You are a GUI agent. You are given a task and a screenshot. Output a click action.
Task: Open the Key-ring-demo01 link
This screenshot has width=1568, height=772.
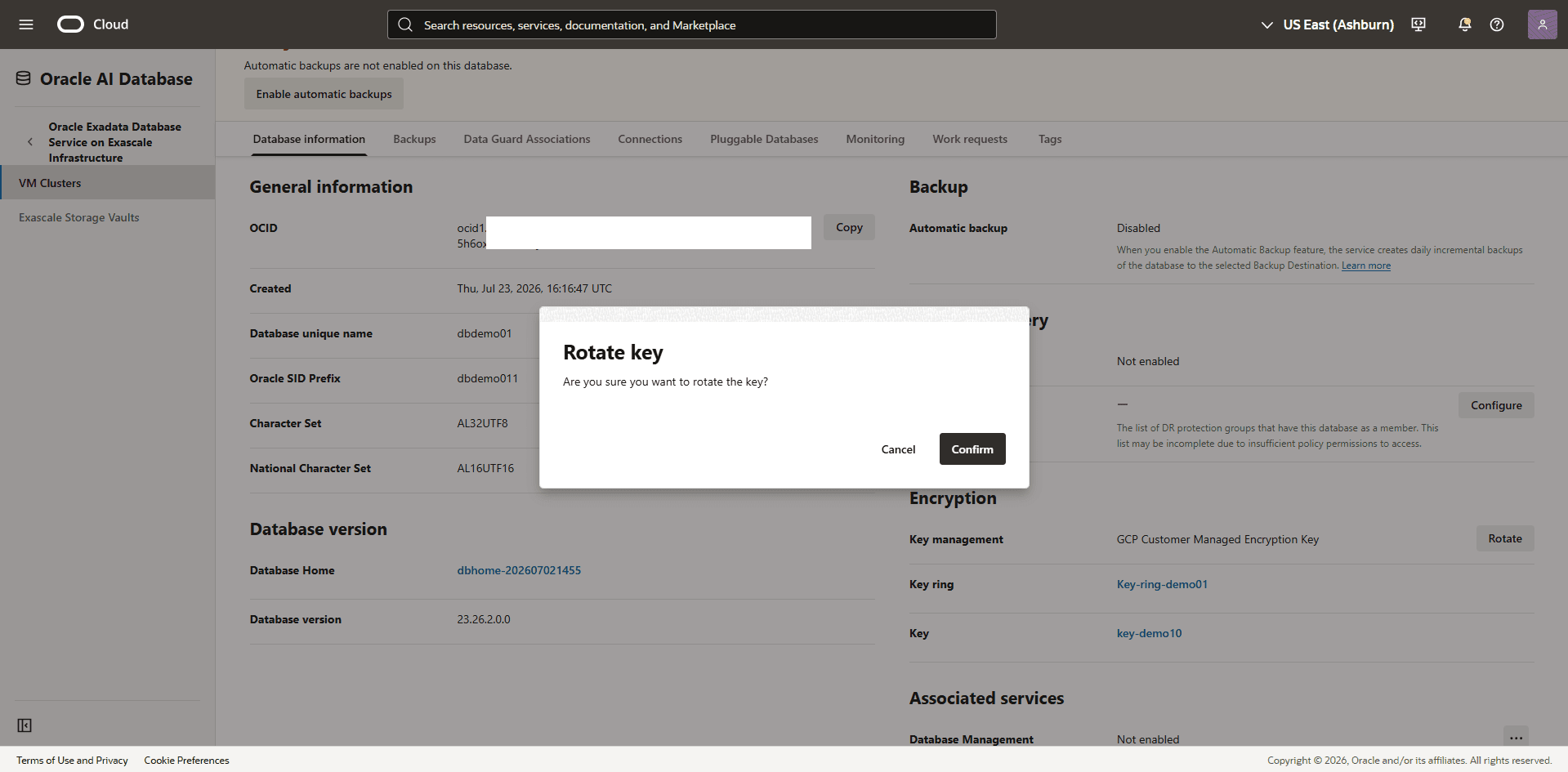click(1162, 584)
